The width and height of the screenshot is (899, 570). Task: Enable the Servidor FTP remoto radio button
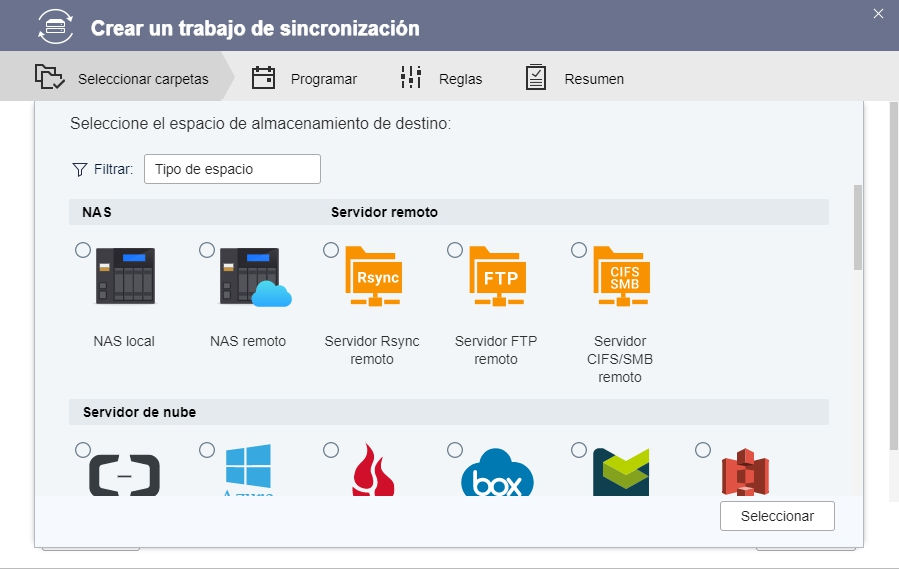point(455,250)
